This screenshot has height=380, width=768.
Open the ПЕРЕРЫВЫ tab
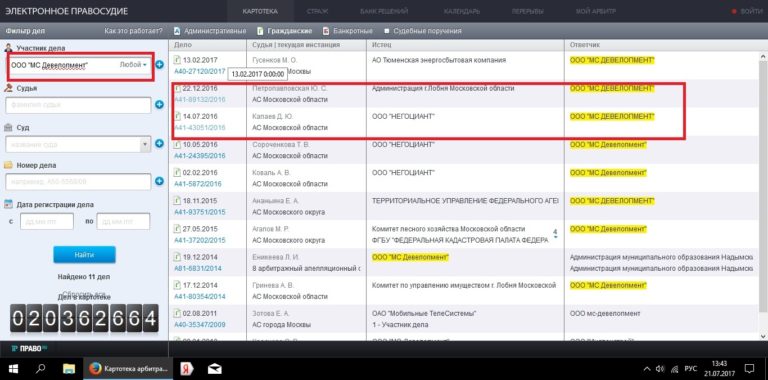(528, 11)
